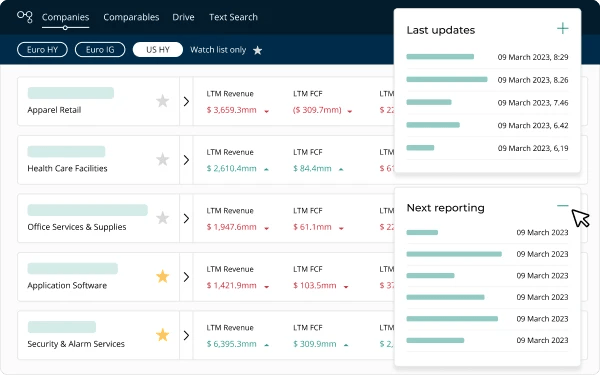Viewport: 600px width, 375px height.
Task: Expand the Health Care Facilities row chevron
Action: click(x=186, y=160)
